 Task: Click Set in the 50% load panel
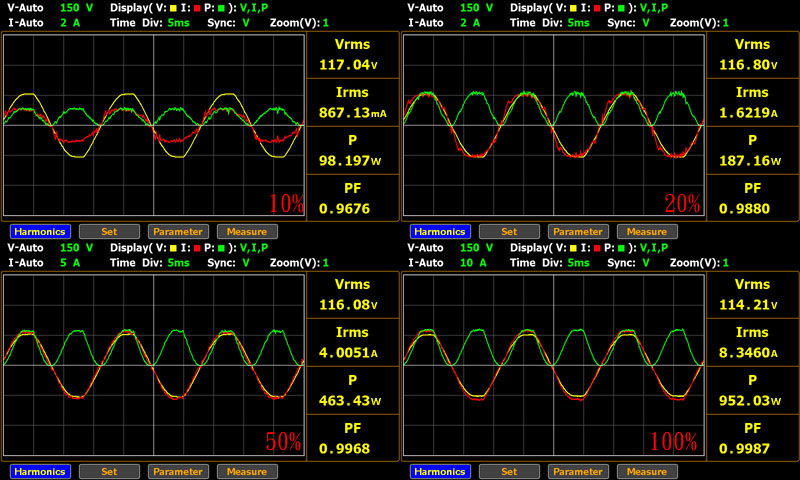pos(109,471)
